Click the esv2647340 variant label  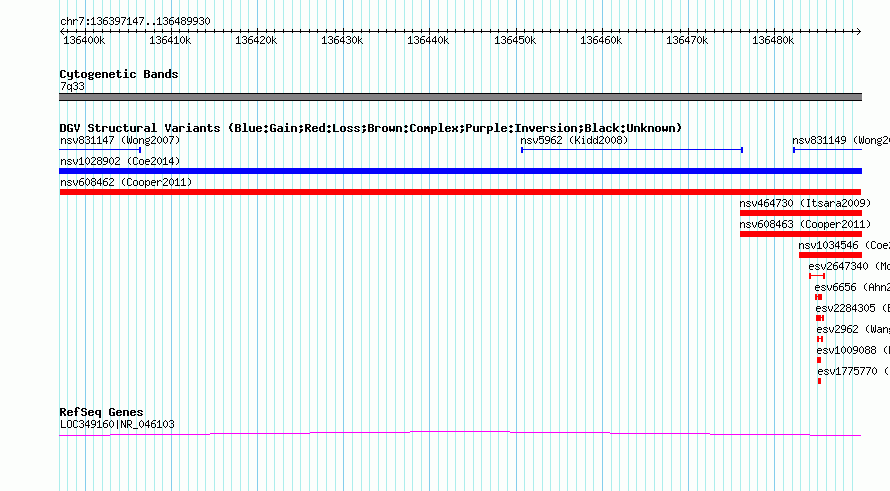tap(849, 266)
